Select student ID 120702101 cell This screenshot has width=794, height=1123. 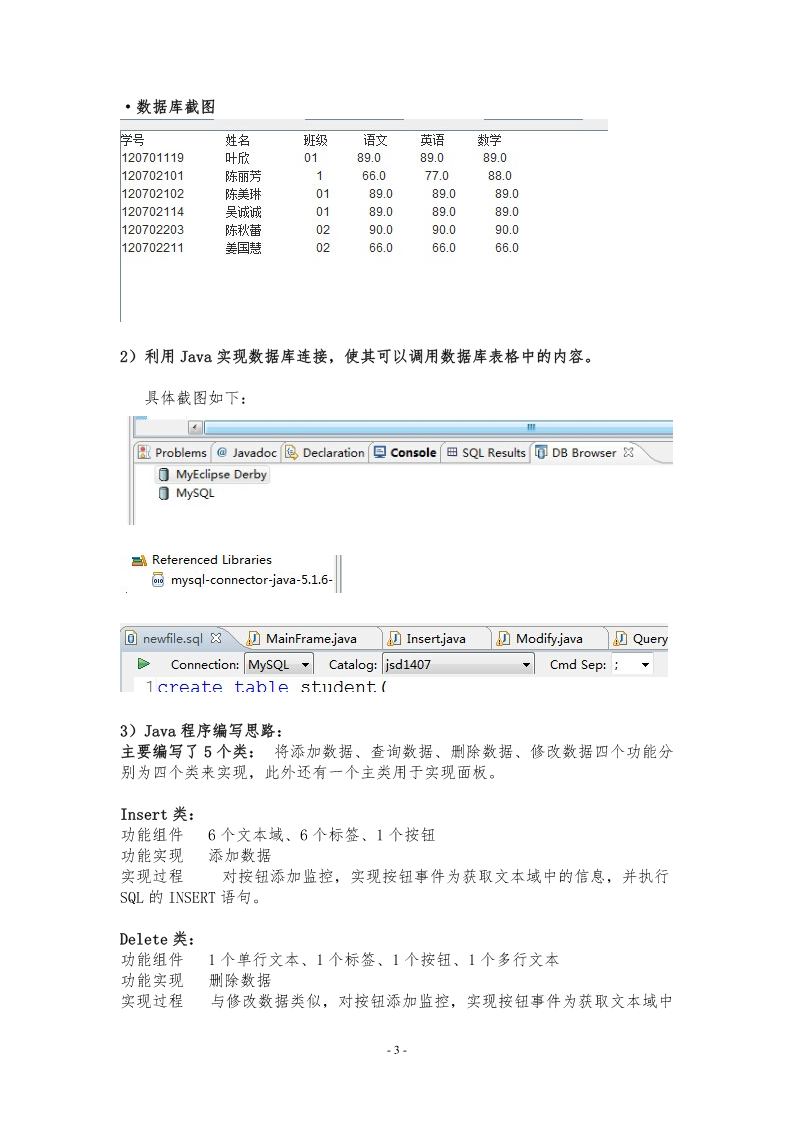tap(152, 176)
